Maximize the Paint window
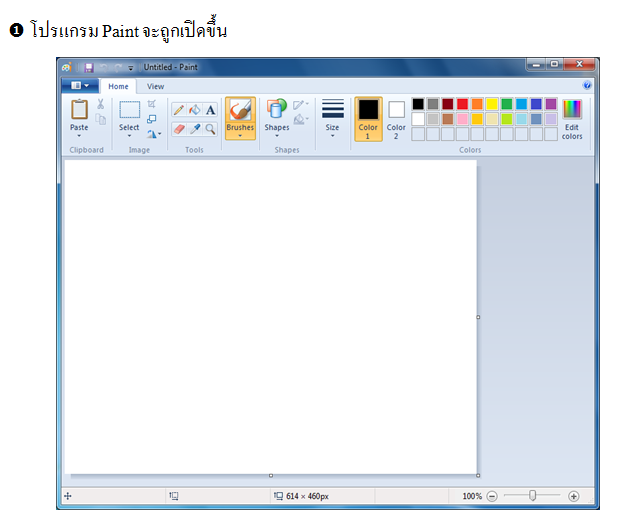Screen dimensions: 629x527 click(x=554, y=64)
